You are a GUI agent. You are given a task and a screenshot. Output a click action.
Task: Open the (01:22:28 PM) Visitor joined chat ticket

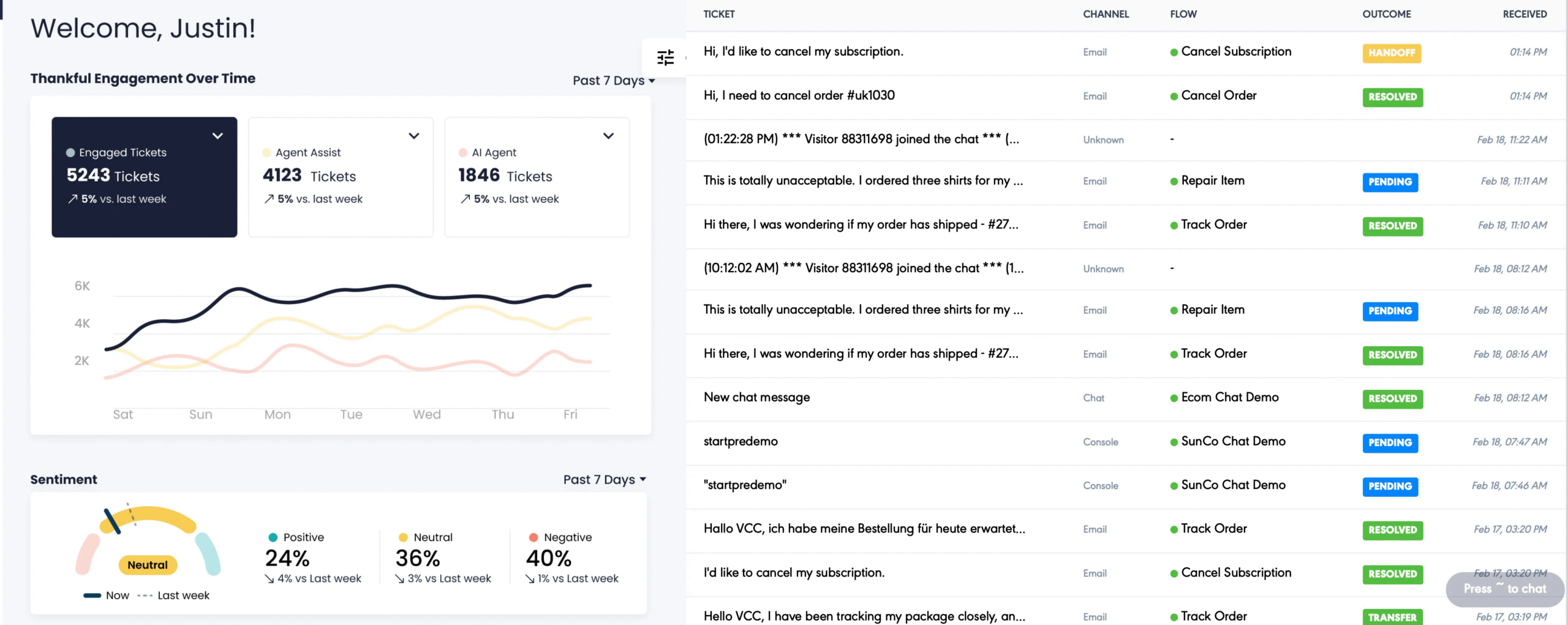click(x=861, y=139)
